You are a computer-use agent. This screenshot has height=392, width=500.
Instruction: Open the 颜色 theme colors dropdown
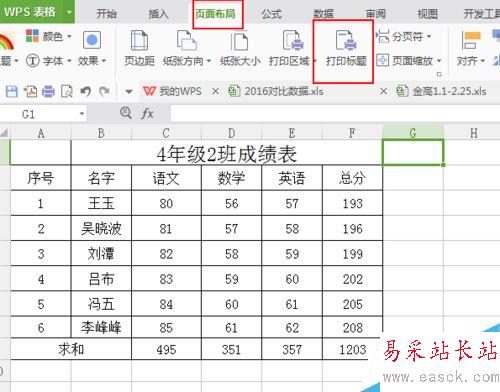click(x=49, y=36)
